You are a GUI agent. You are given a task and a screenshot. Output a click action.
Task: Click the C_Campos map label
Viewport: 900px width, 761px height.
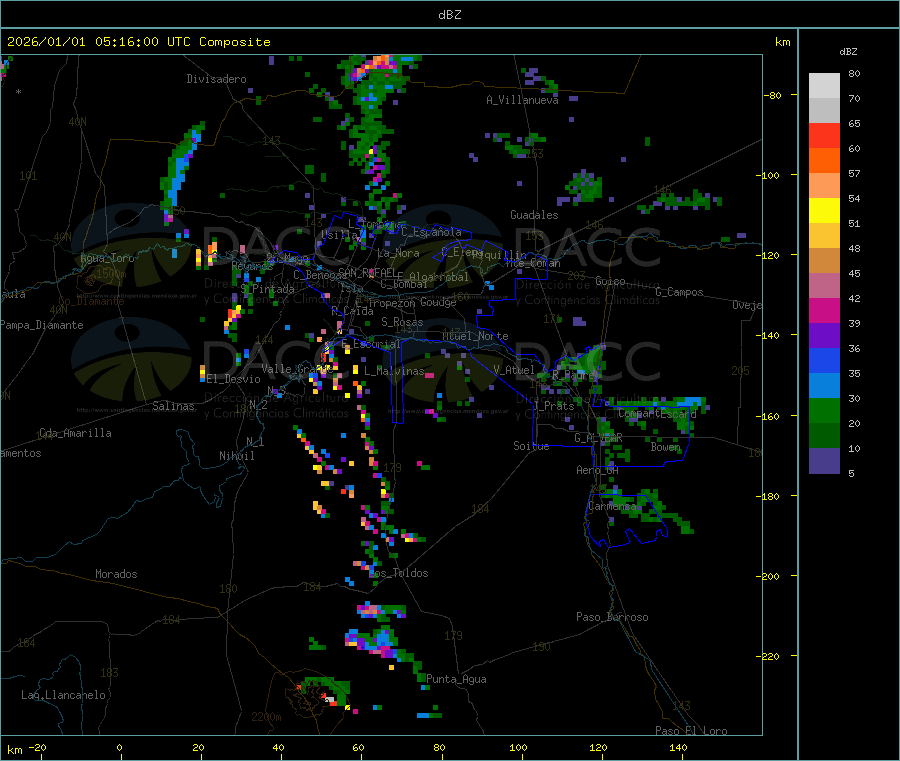pyautogui.click(x=679, y=292)
